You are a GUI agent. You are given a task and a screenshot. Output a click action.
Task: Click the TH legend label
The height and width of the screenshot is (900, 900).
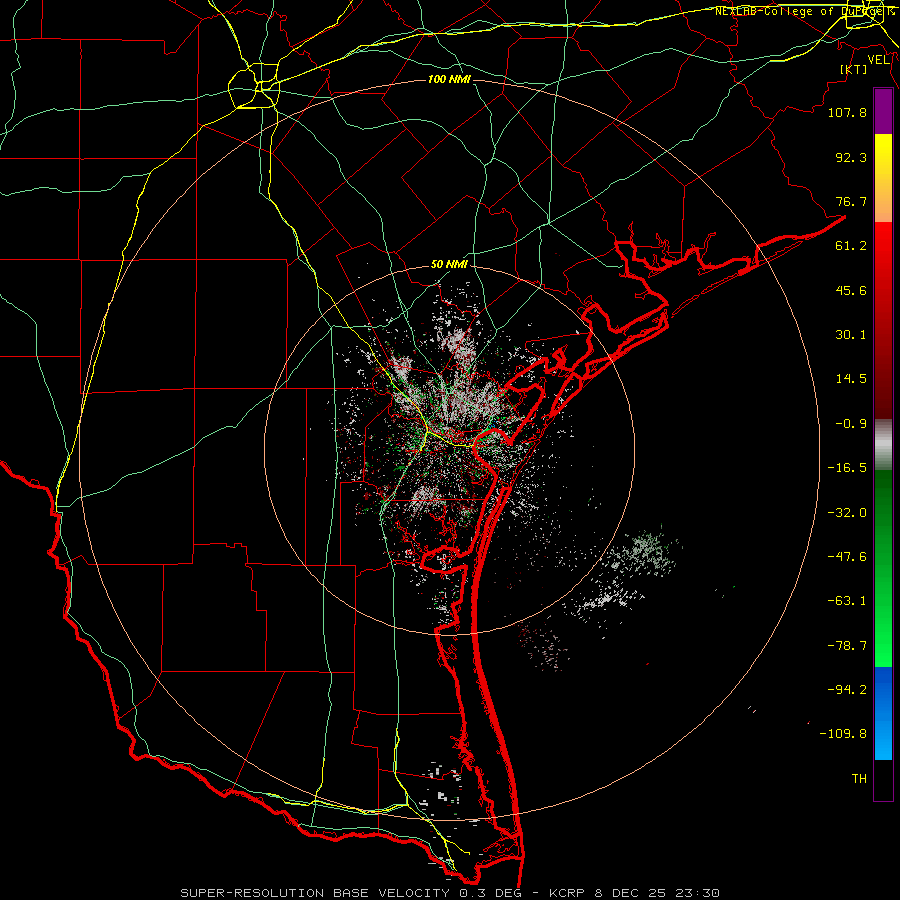[x=859, y=778]
